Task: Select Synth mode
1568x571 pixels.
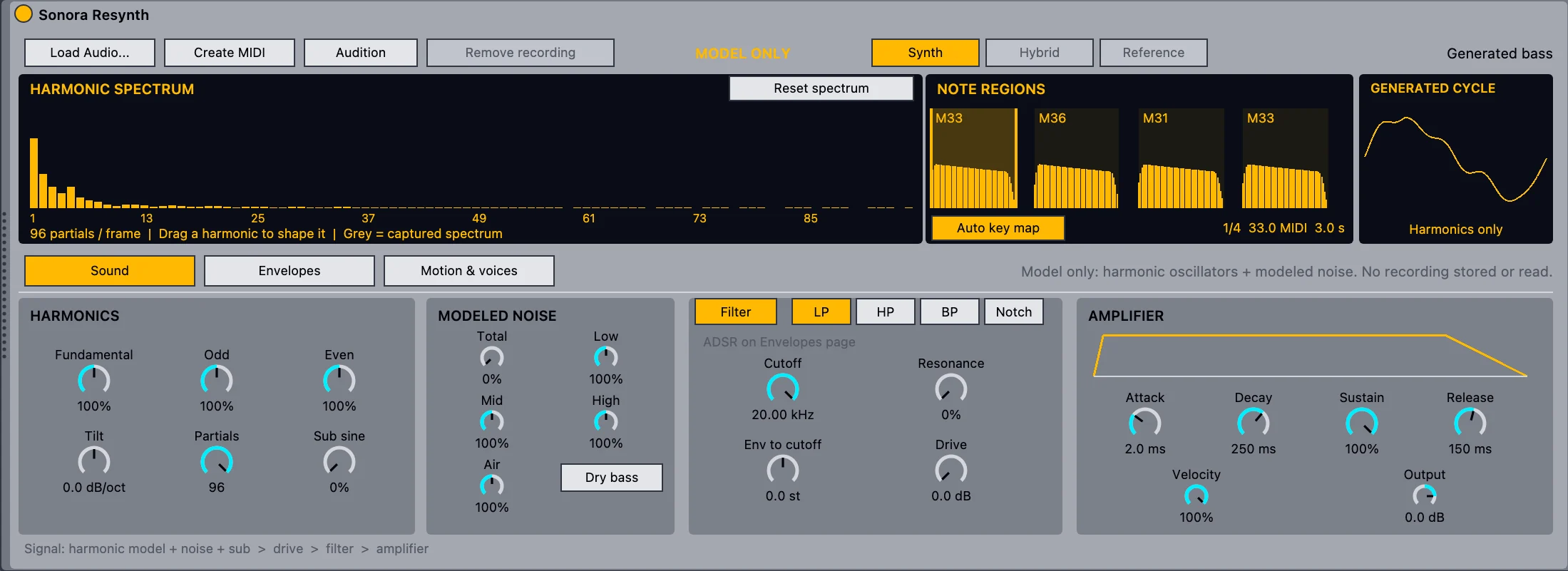Action: (926, 53)
